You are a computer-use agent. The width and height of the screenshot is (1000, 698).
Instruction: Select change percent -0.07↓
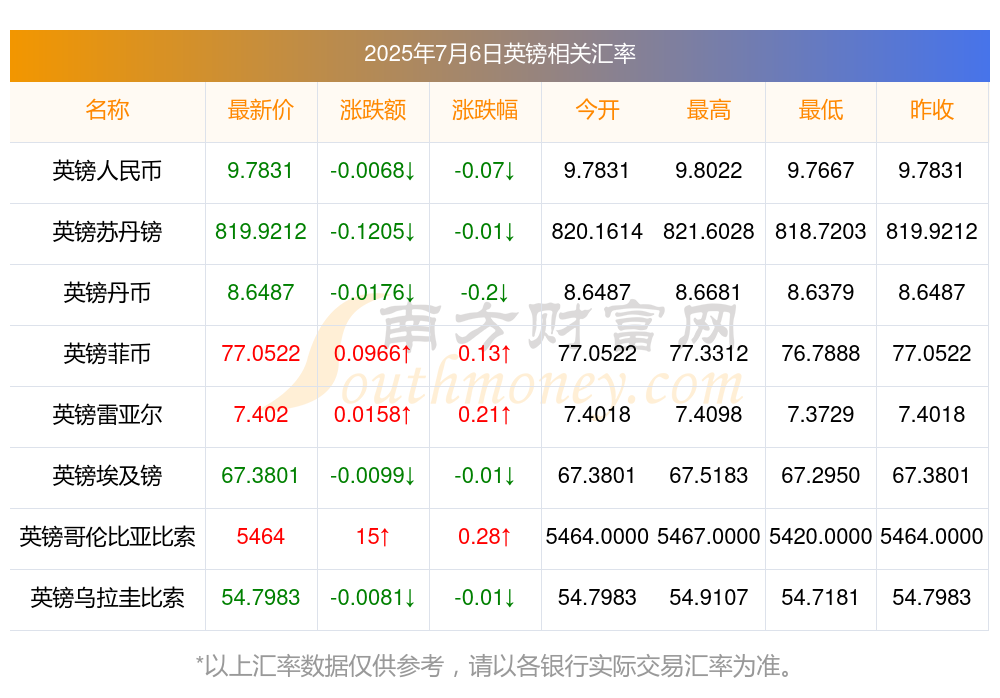[x=485, y=170]
